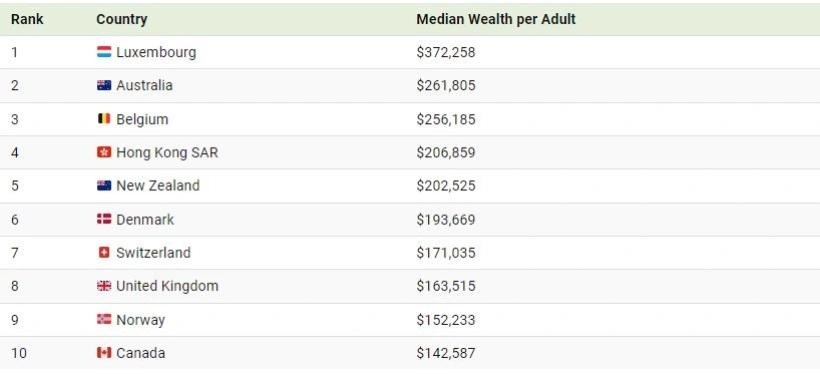The width and height of the screenshot is (820, 374).
Task: Click the United Kingdom flag icon
Action: (104, 286)
